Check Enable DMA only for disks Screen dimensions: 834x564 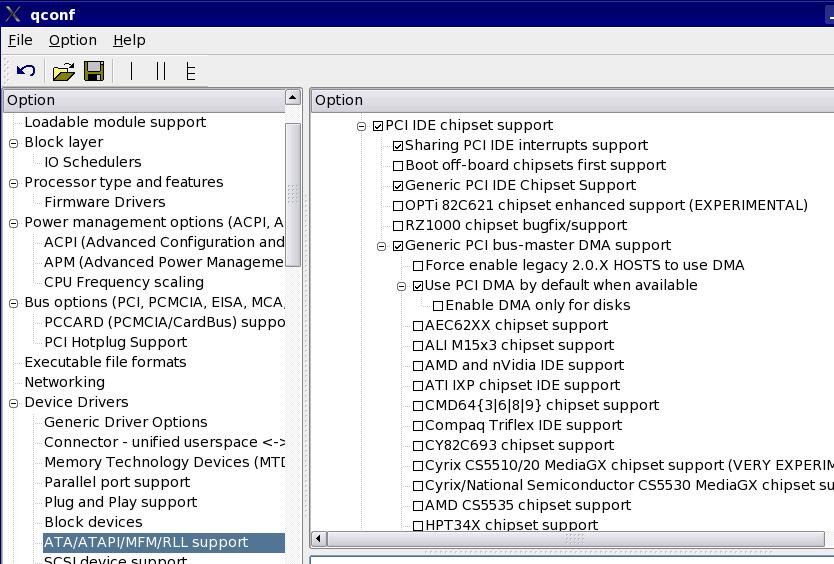438,306
